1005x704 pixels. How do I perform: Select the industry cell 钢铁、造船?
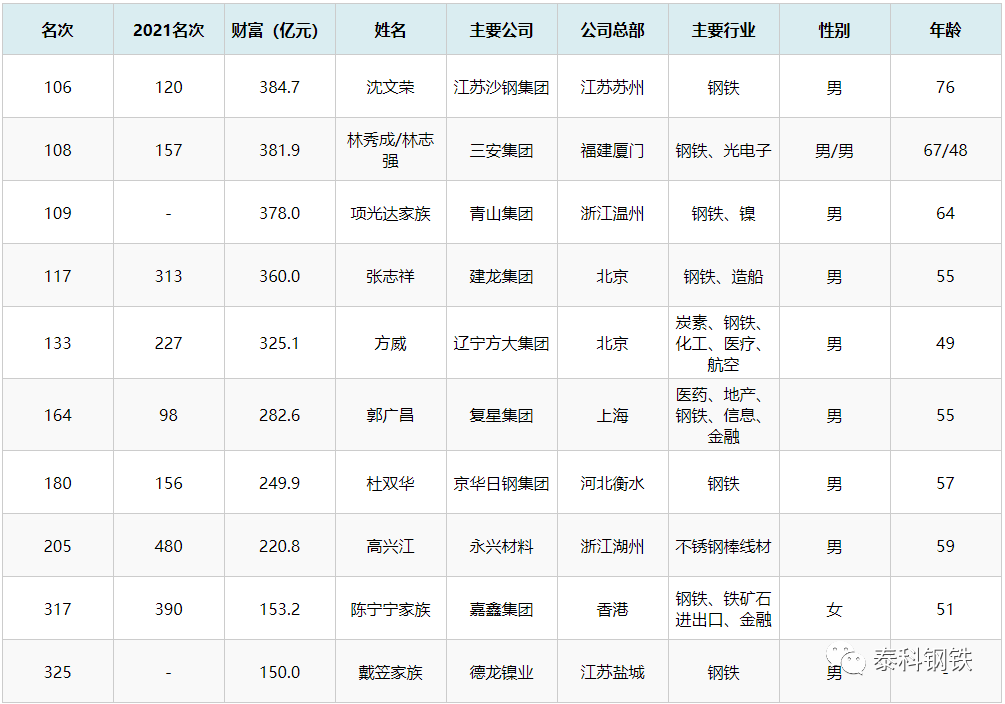pyautogui.click(x=723, y=276)
